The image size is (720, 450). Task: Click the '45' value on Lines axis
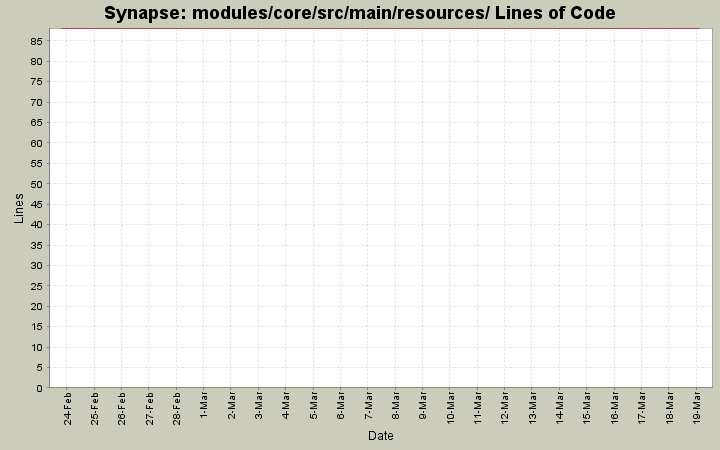[37, 204]
